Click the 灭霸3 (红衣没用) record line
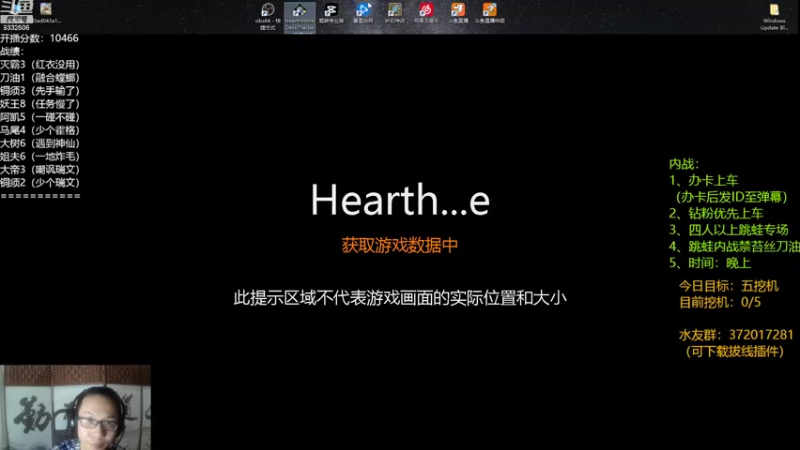The image size is (800, 450). pyautogui.click(x=40, y=65)
